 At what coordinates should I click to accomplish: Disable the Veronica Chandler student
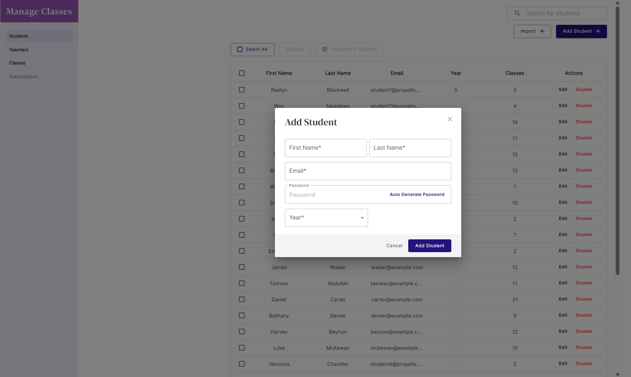584,364
